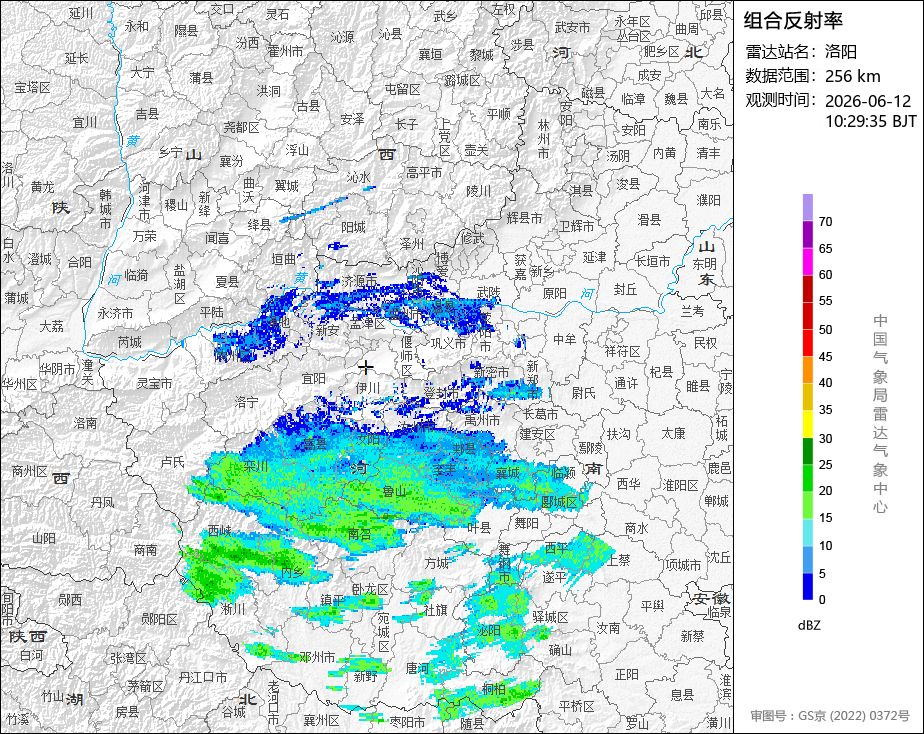This screenshot has height=734, width=924.
Task: Click the 确山 label on the map
Action: (560, 650)
